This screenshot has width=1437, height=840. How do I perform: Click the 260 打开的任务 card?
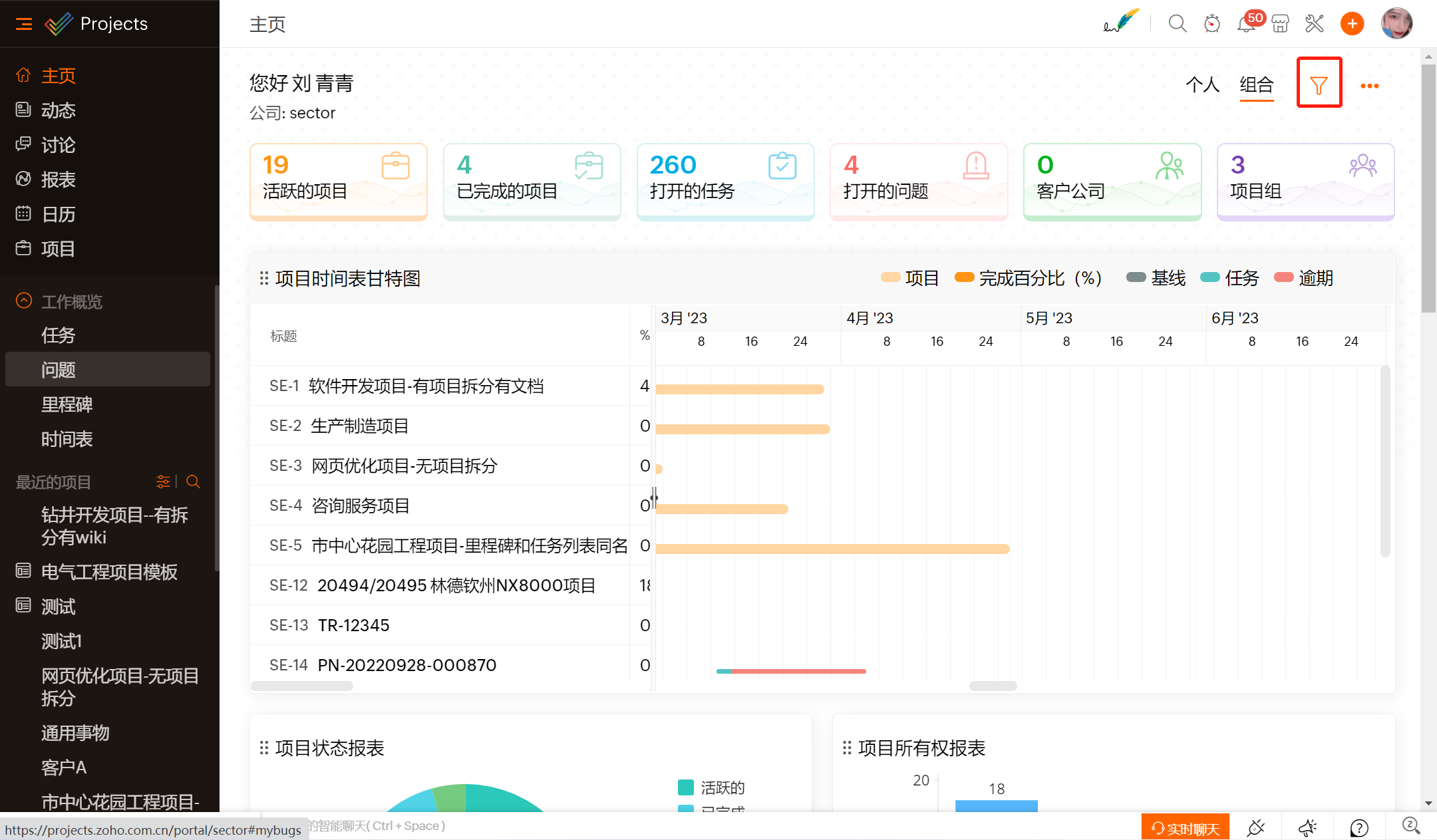click(x=725, y=180)
